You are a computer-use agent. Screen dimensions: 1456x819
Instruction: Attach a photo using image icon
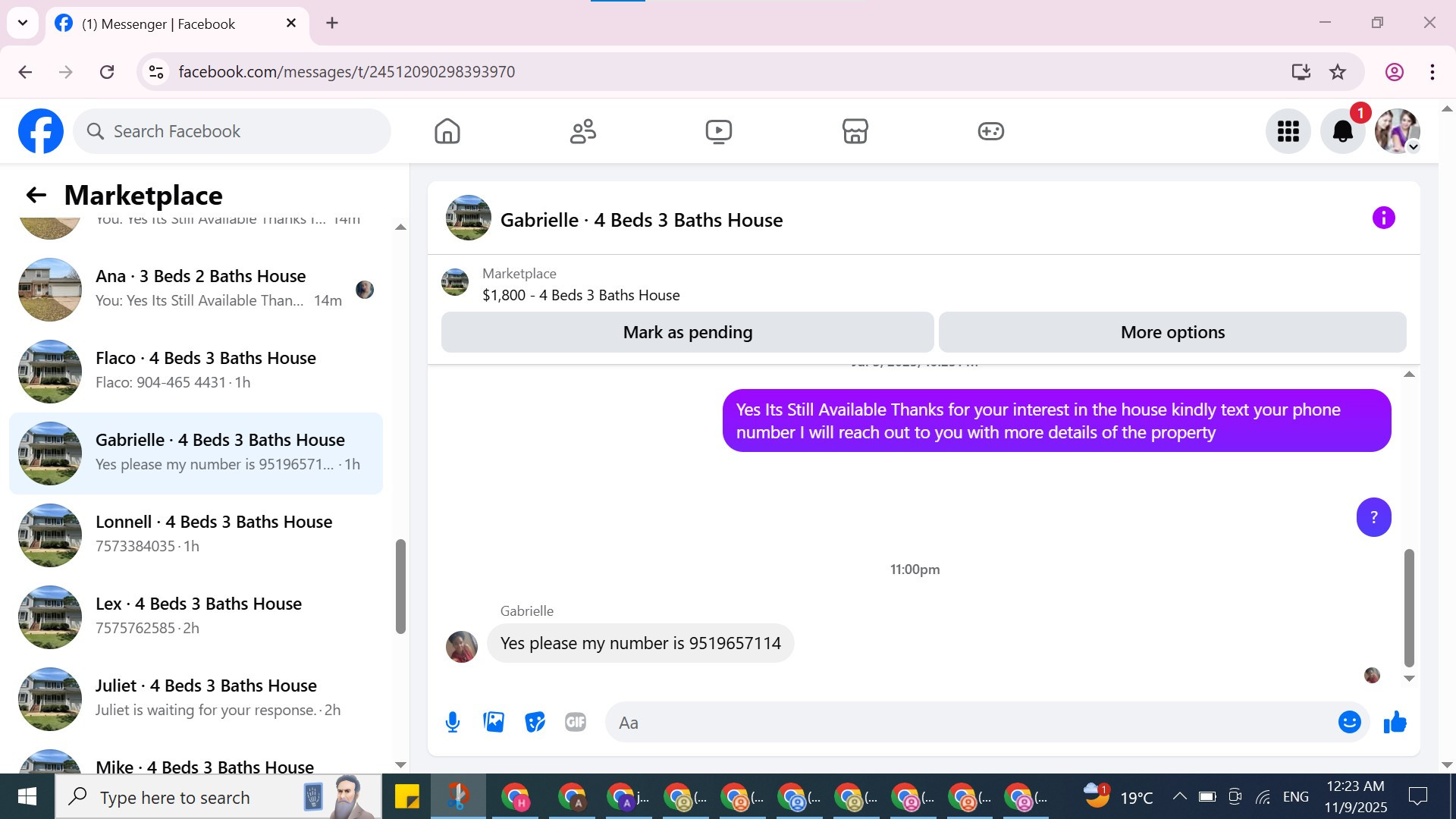click(x=494, y=722)
